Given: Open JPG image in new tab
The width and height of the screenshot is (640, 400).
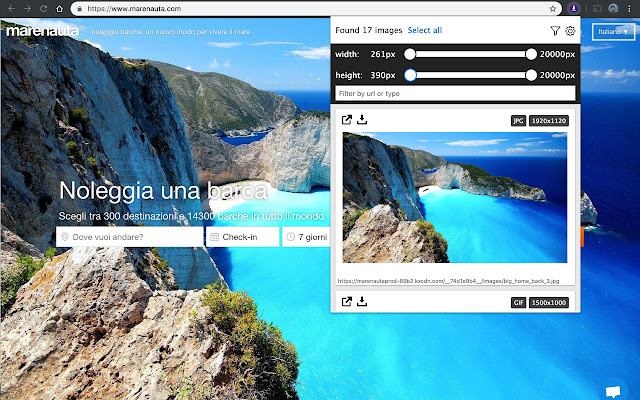Looking at the screenshot, I should point(347,121).
